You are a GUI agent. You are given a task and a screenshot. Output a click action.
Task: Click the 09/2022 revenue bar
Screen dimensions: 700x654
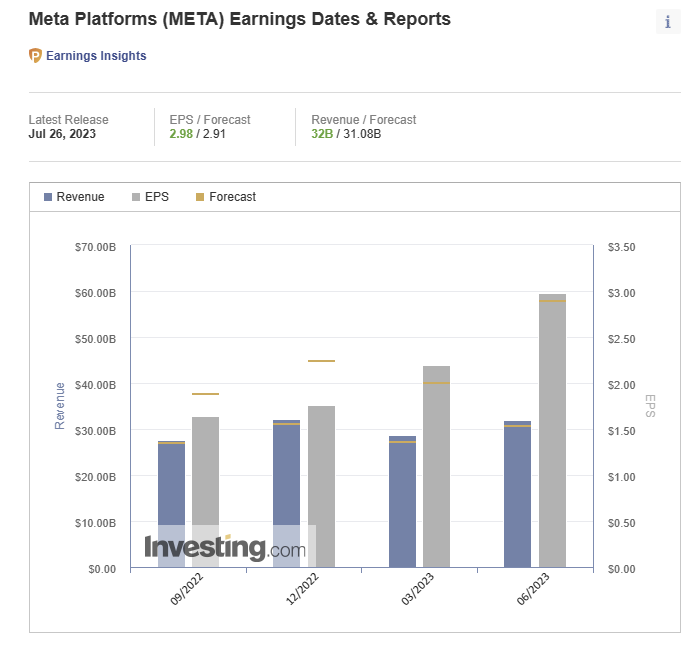pyautogui.click(x=171, y=504)
